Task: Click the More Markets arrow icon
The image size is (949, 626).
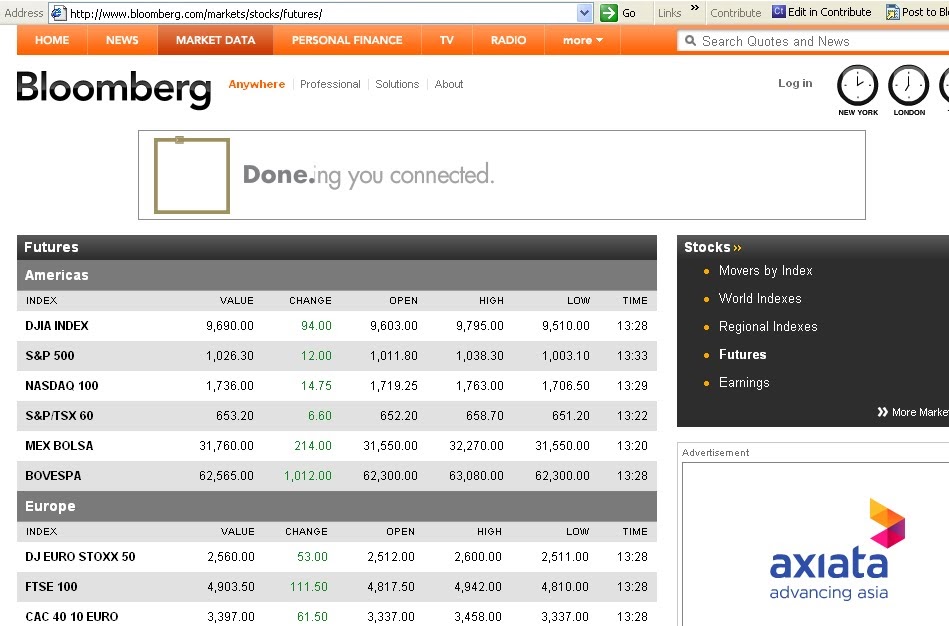Action: (882, 412)
